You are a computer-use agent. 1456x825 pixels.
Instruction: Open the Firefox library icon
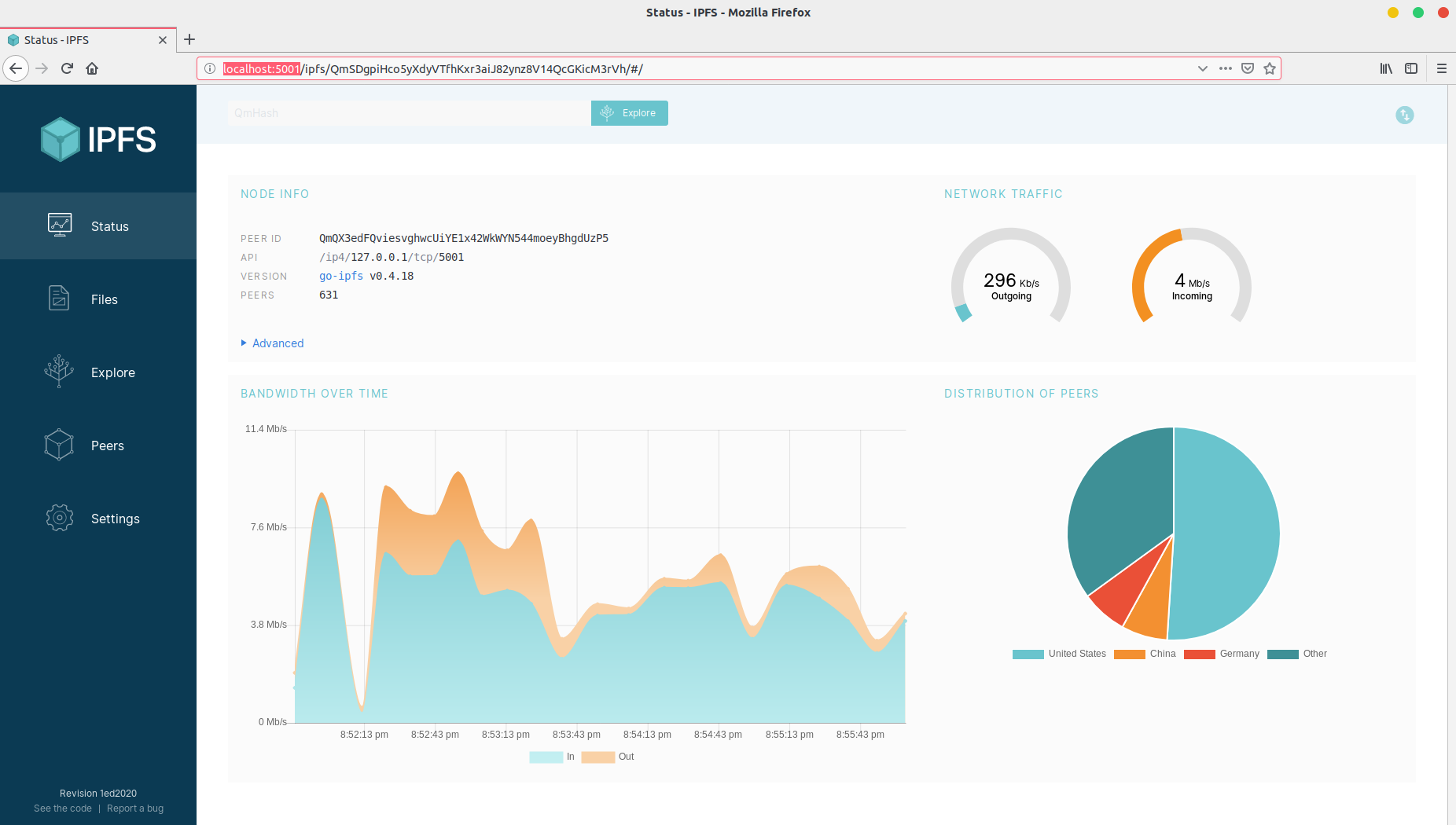(1386, 68)
